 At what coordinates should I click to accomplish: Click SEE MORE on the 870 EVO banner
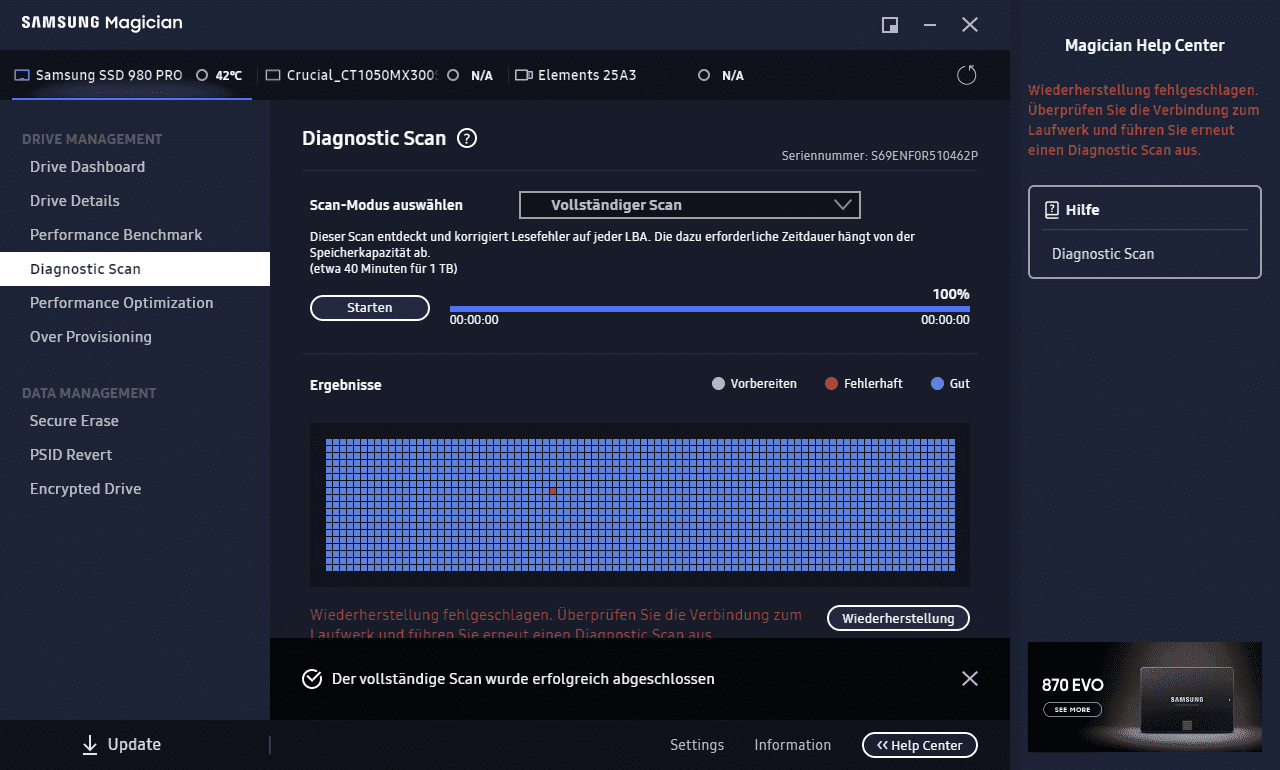(x=1072, y=709)
